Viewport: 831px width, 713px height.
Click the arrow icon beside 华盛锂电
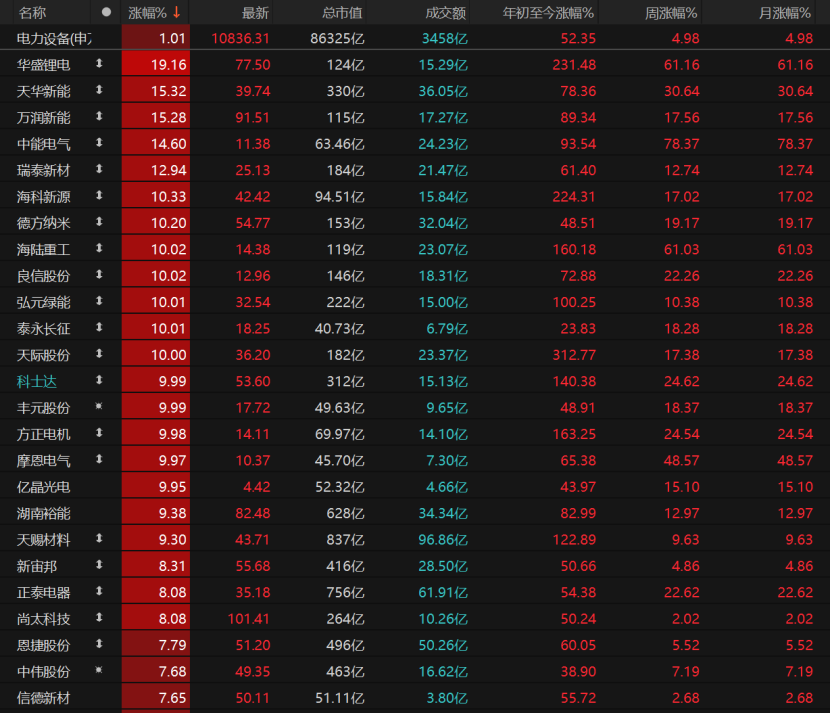(x=99, y=64)
